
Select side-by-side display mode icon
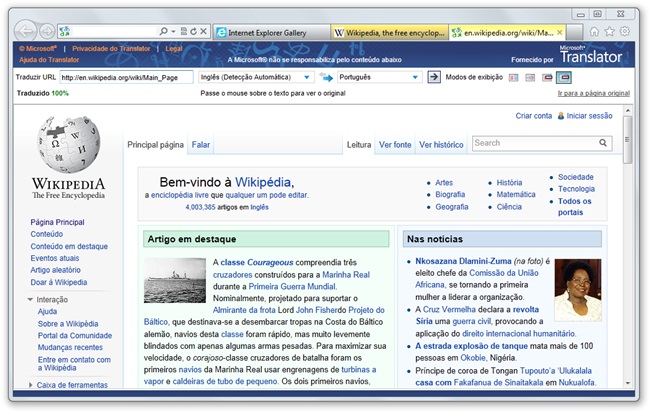click(x=514, y=78)
